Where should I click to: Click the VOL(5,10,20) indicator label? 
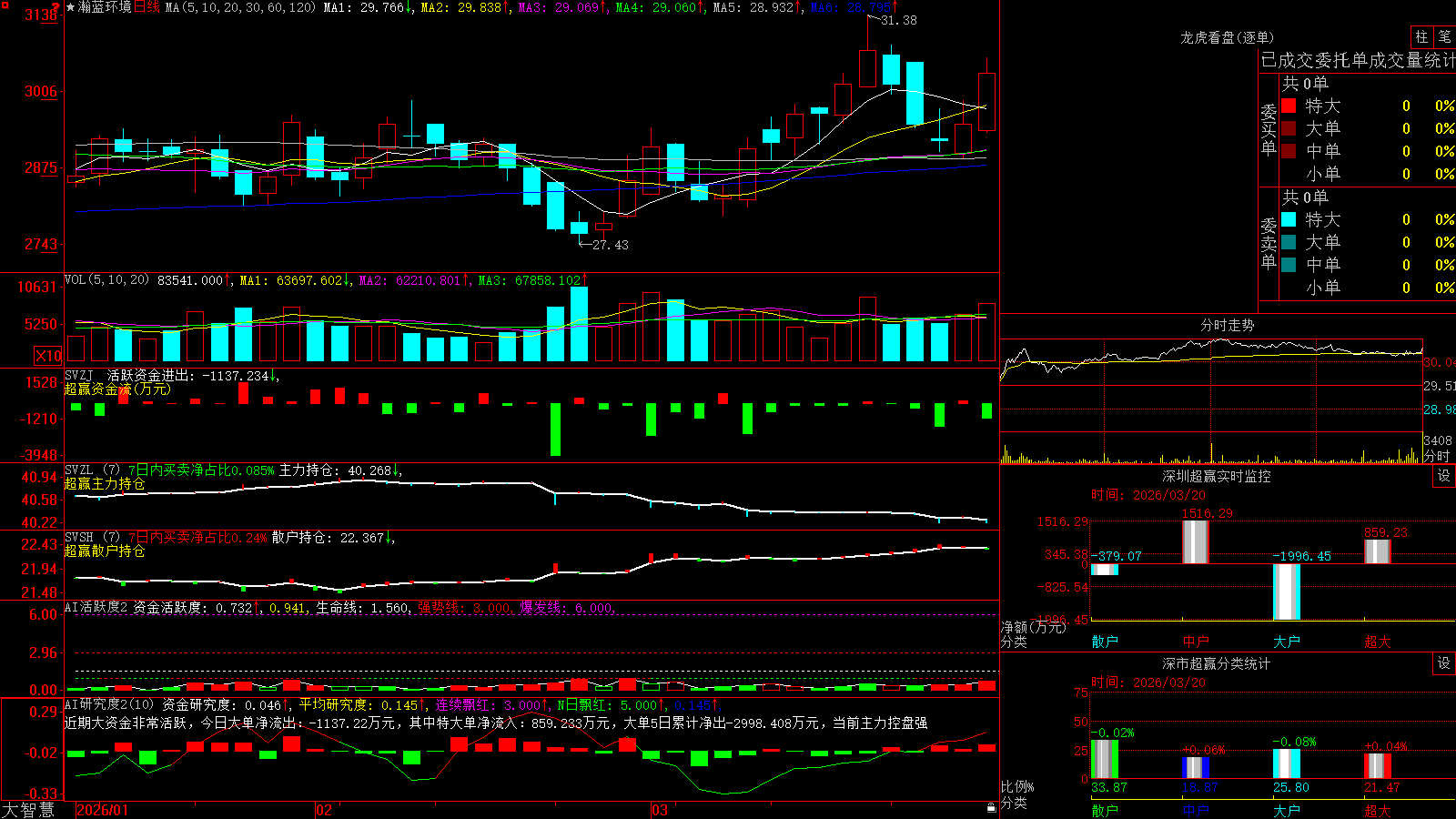tap(106, 280)
